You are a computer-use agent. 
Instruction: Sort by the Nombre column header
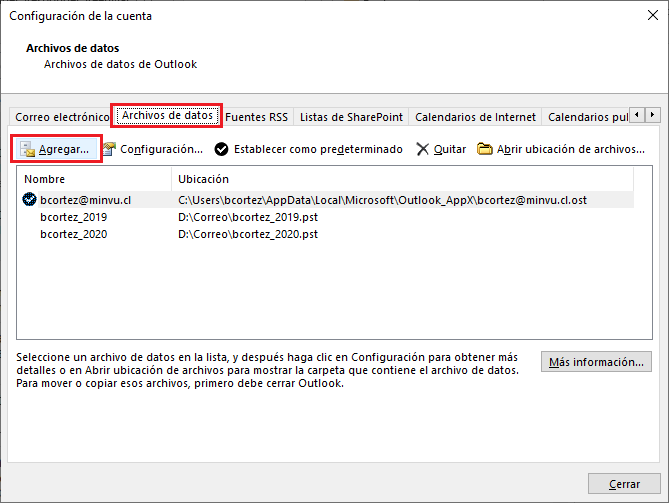[94, 179]
